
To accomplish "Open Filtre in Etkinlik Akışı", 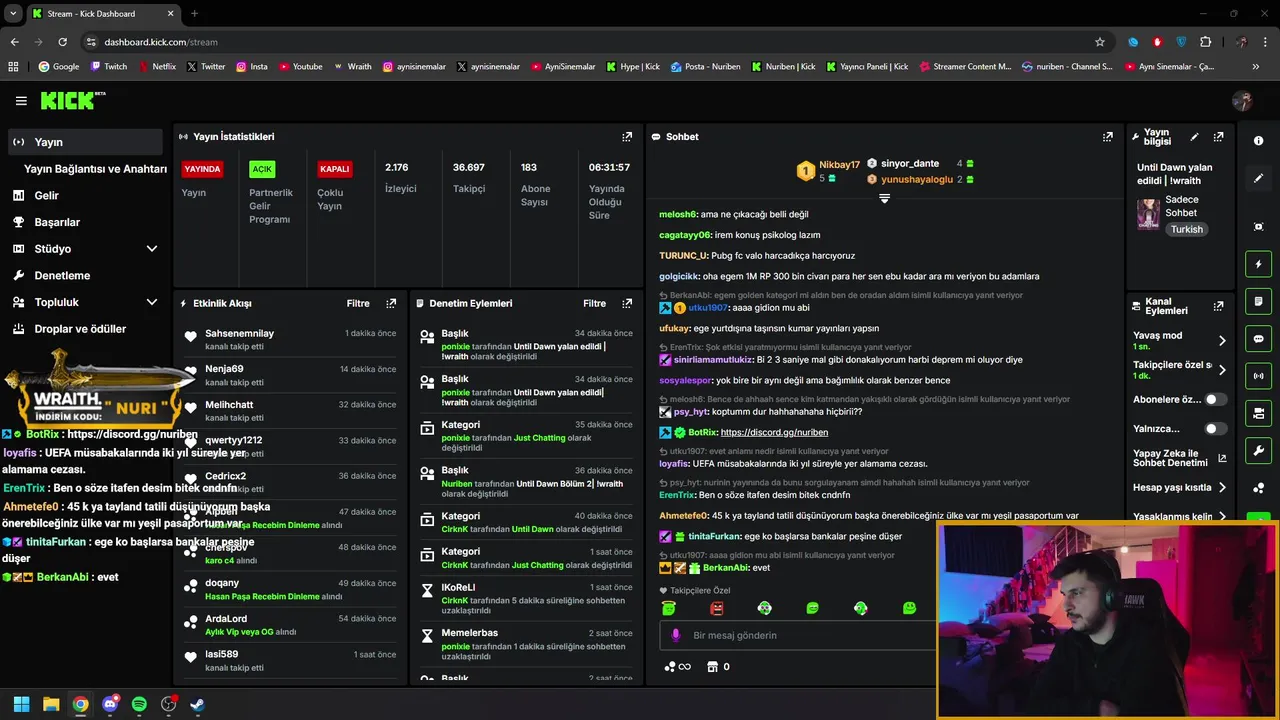I will (x=358, y=303).
